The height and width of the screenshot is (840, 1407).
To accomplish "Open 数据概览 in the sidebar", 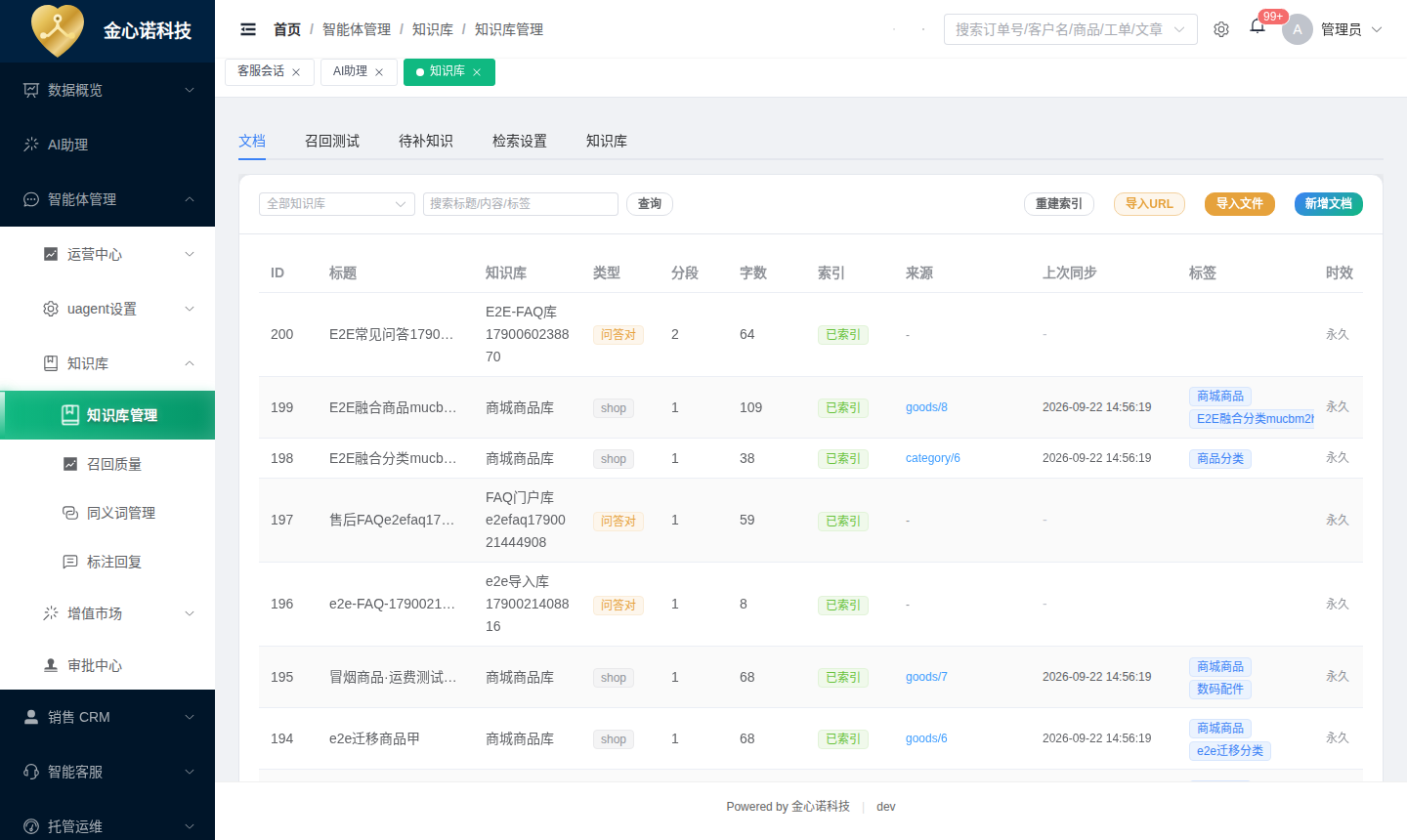I will pyautogui.click(x=107, y=90).
